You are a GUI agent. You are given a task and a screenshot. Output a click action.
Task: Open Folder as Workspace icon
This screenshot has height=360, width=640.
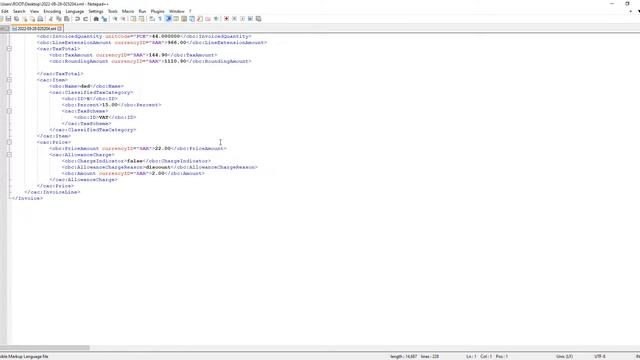click(x=208, y=19)
